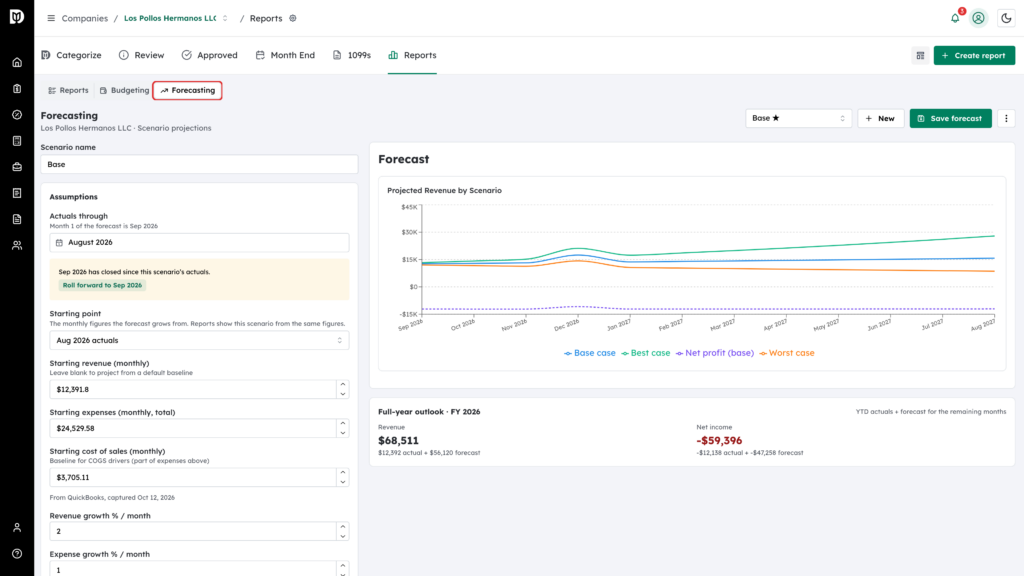The height and width of the screenshot is (576, 1024).
Task: Open the account avatar icon
Action: coord(978,18)
